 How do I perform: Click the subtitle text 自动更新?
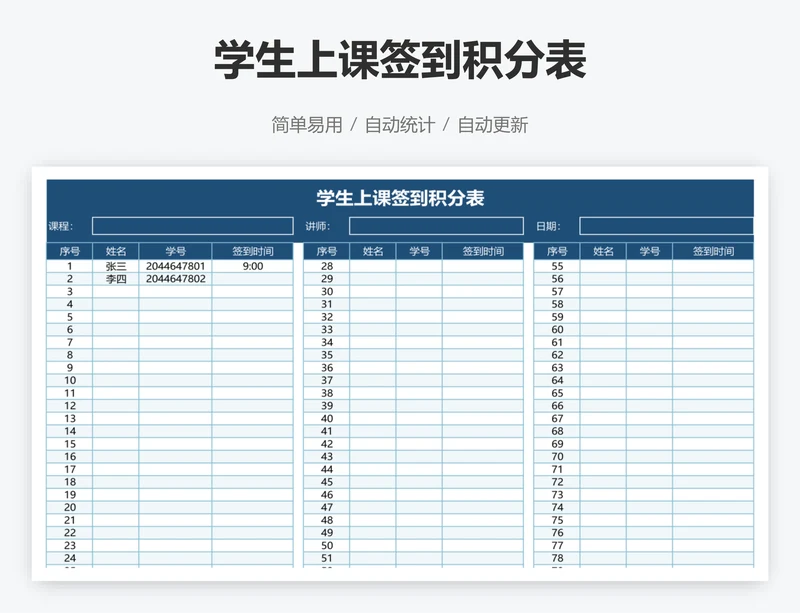492,125
